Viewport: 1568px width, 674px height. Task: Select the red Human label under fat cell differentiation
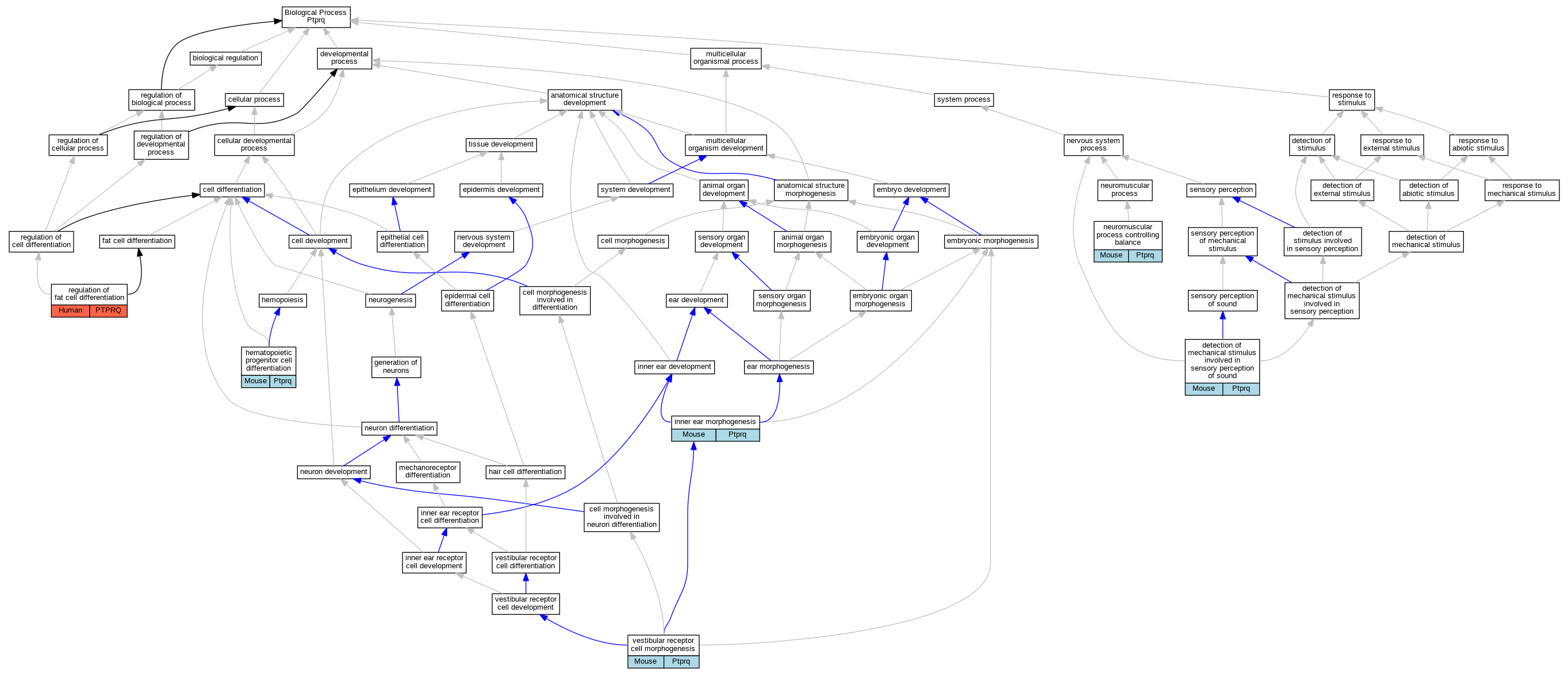(70, 310)
